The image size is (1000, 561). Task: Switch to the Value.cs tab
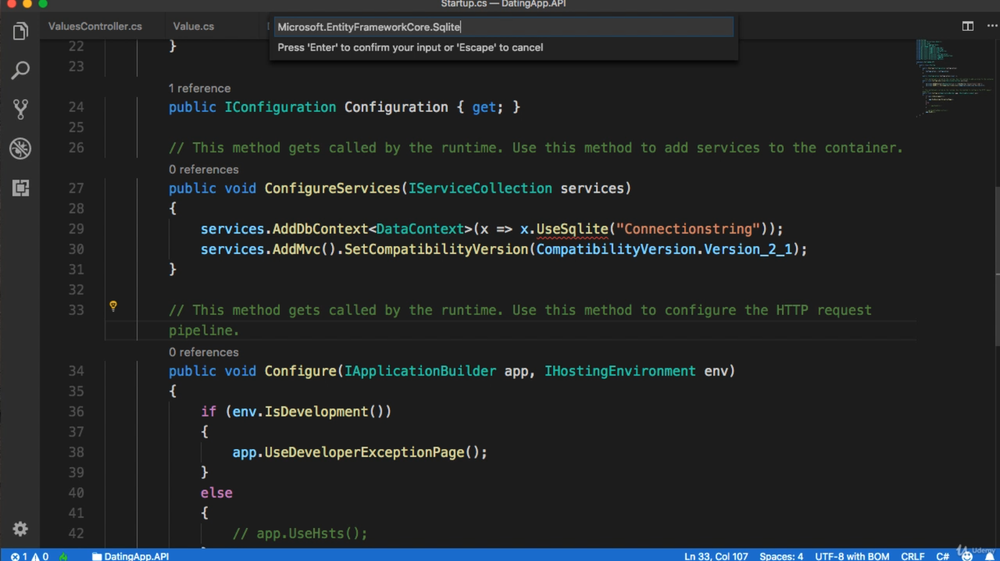point(193,26)
